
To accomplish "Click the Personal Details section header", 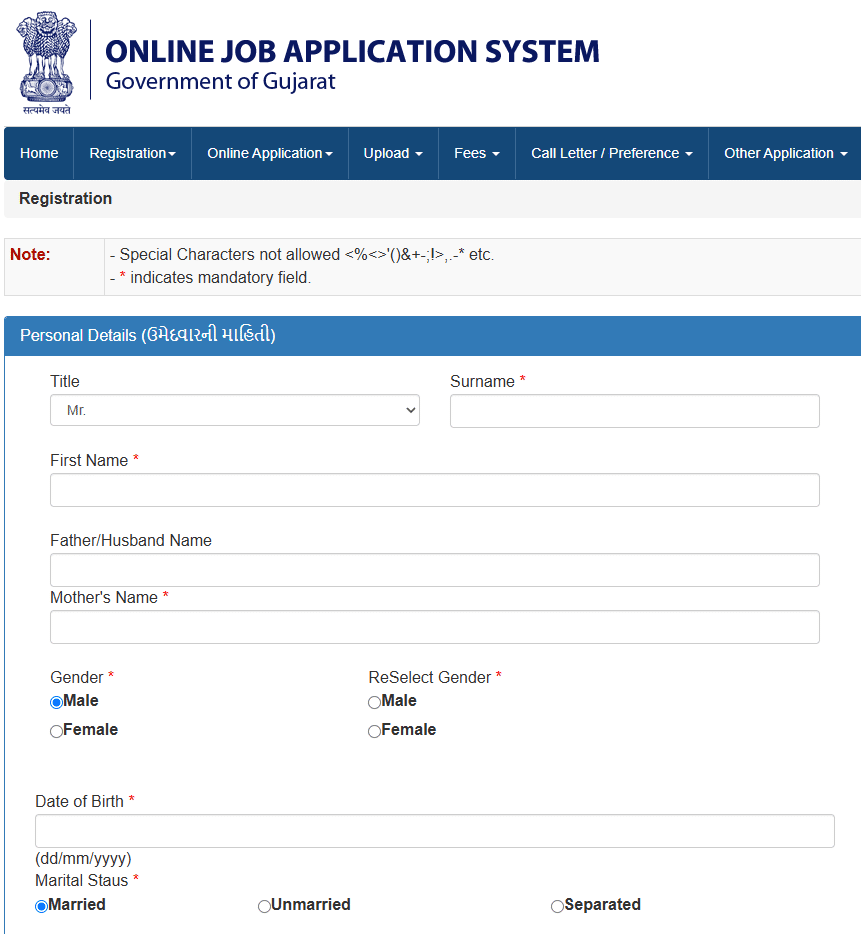I will 433,335.
